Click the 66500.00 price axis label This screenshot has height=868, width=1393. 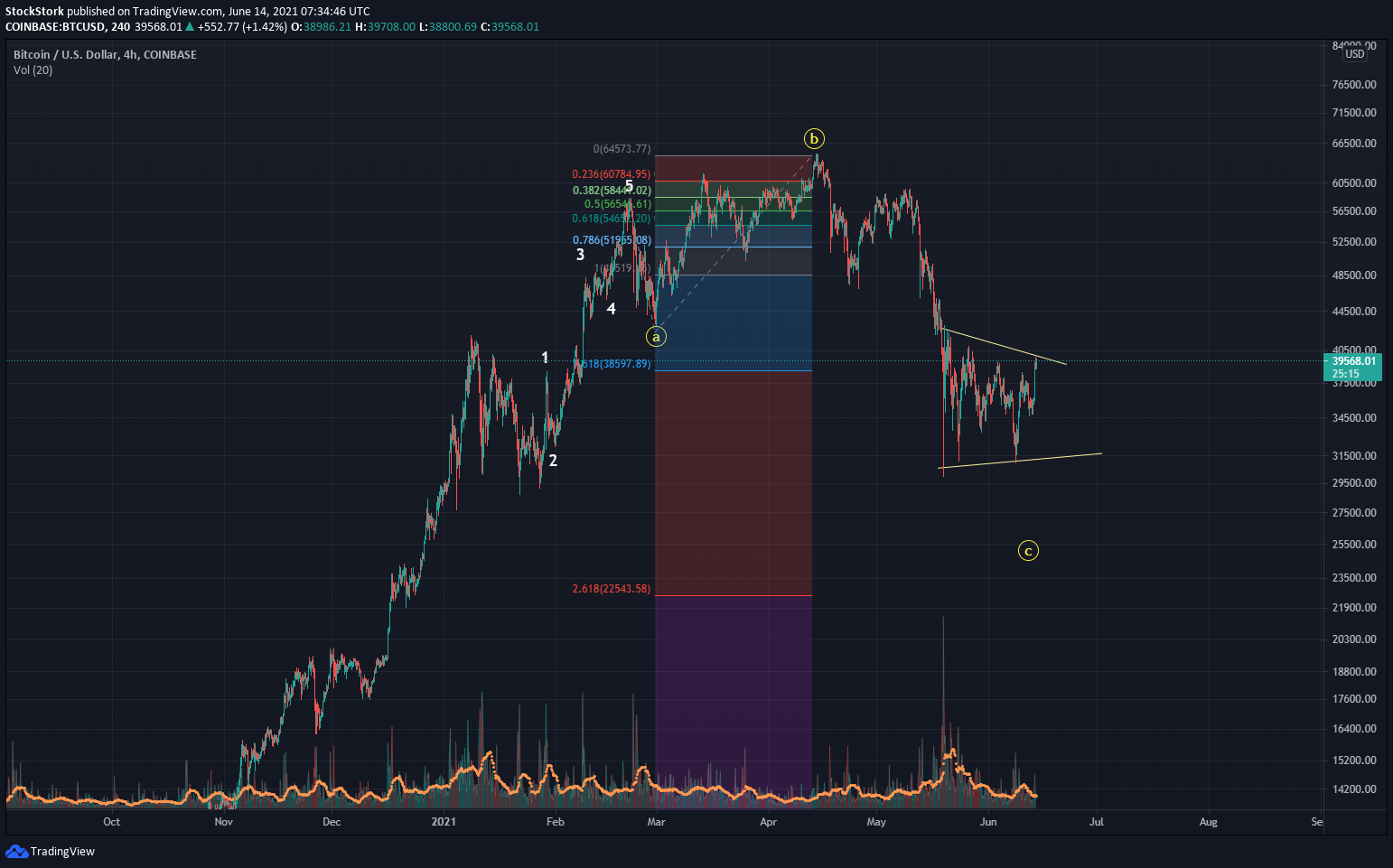coord(1354,144)
